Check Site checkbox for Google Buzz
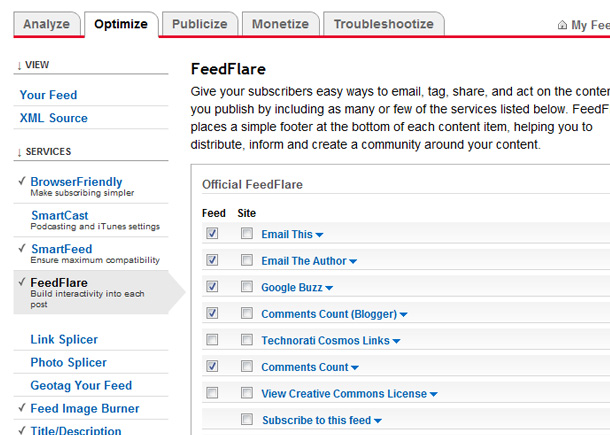Image resolution: width=610 pixels, height=435 pixels. pos(247,287)
